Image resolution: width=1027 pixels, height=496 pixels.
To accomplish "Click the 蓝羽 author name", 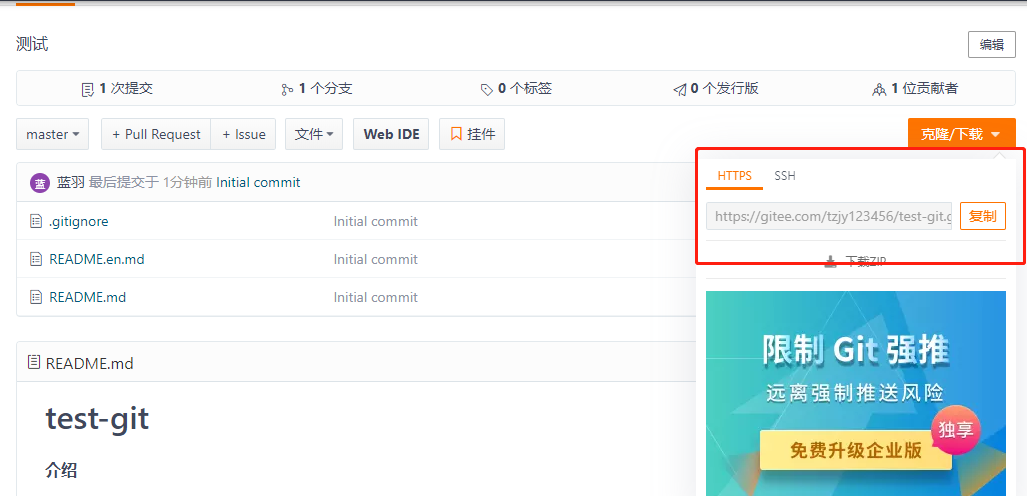I will point(71,183).
